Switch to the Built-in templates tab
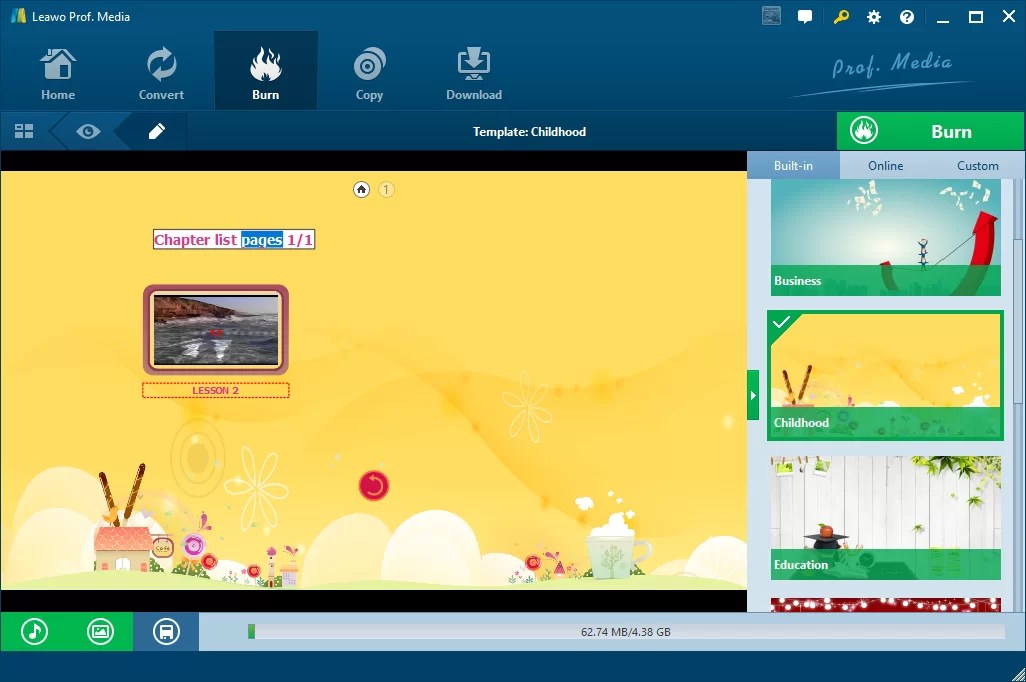Image resolution: width=1026 pixels, height=682 pixels. point(793,166)
